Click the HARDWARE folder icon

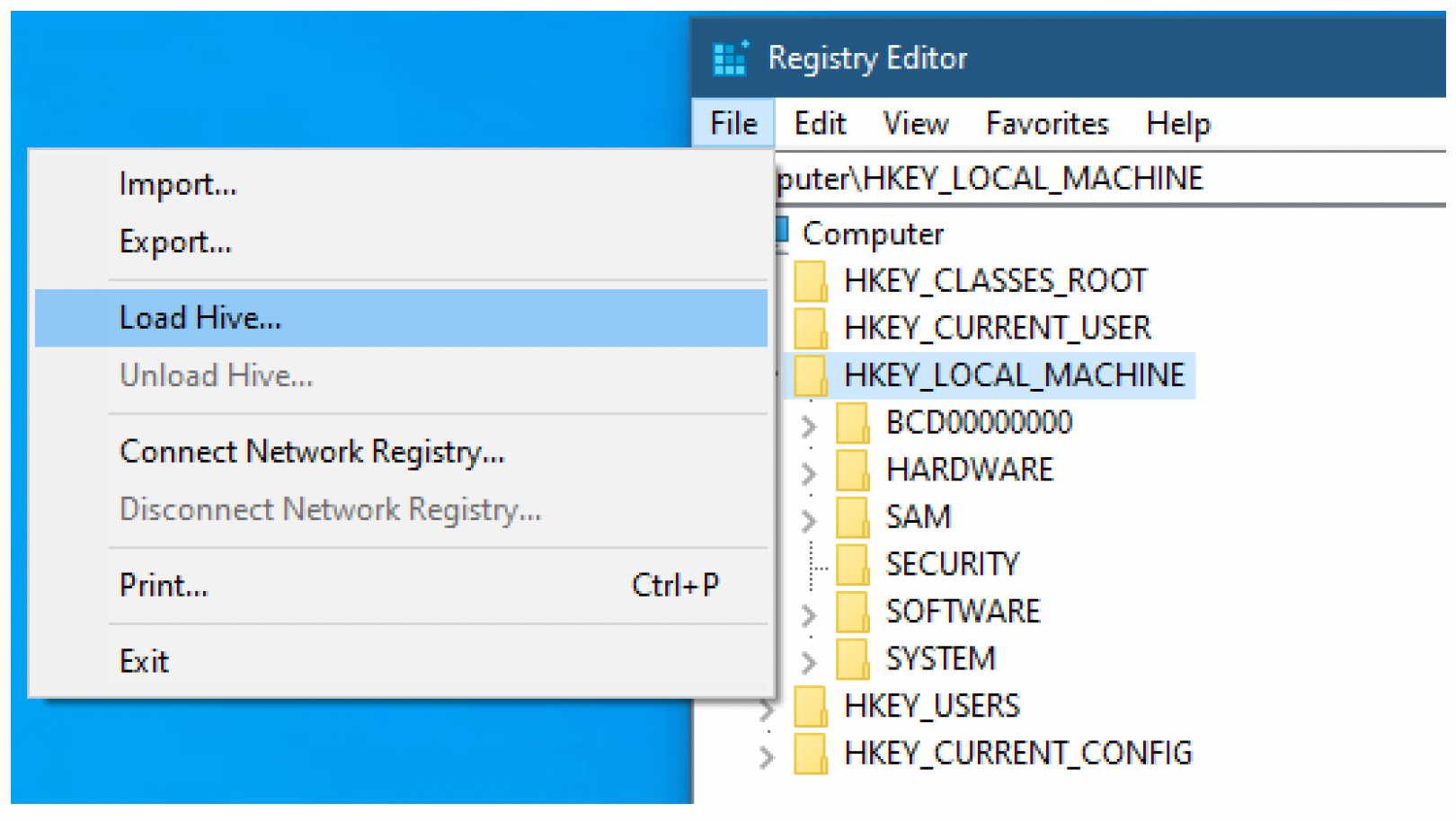852,470
